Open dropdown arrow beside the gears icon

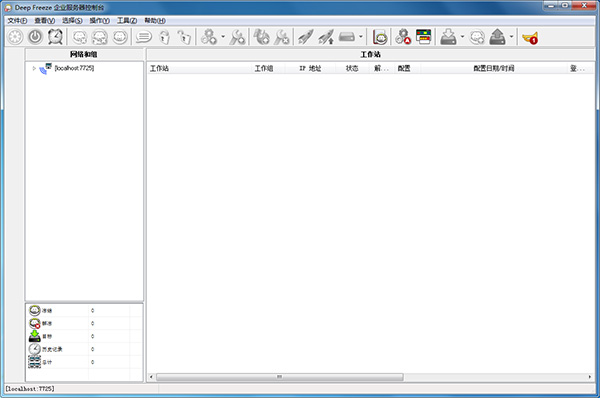(x=223, y=37)
